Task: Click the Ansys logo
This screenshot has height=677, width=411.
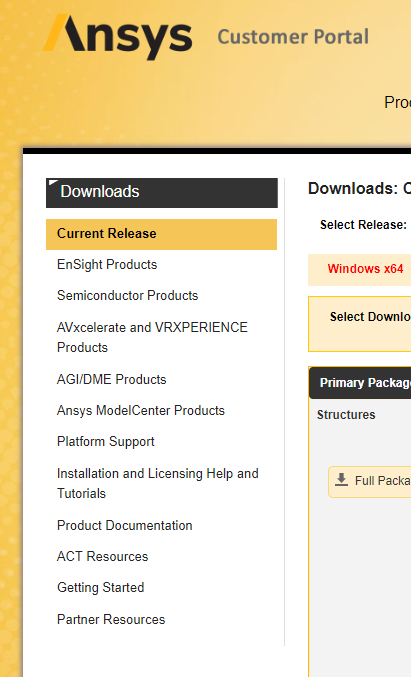Action: [118, 37]
